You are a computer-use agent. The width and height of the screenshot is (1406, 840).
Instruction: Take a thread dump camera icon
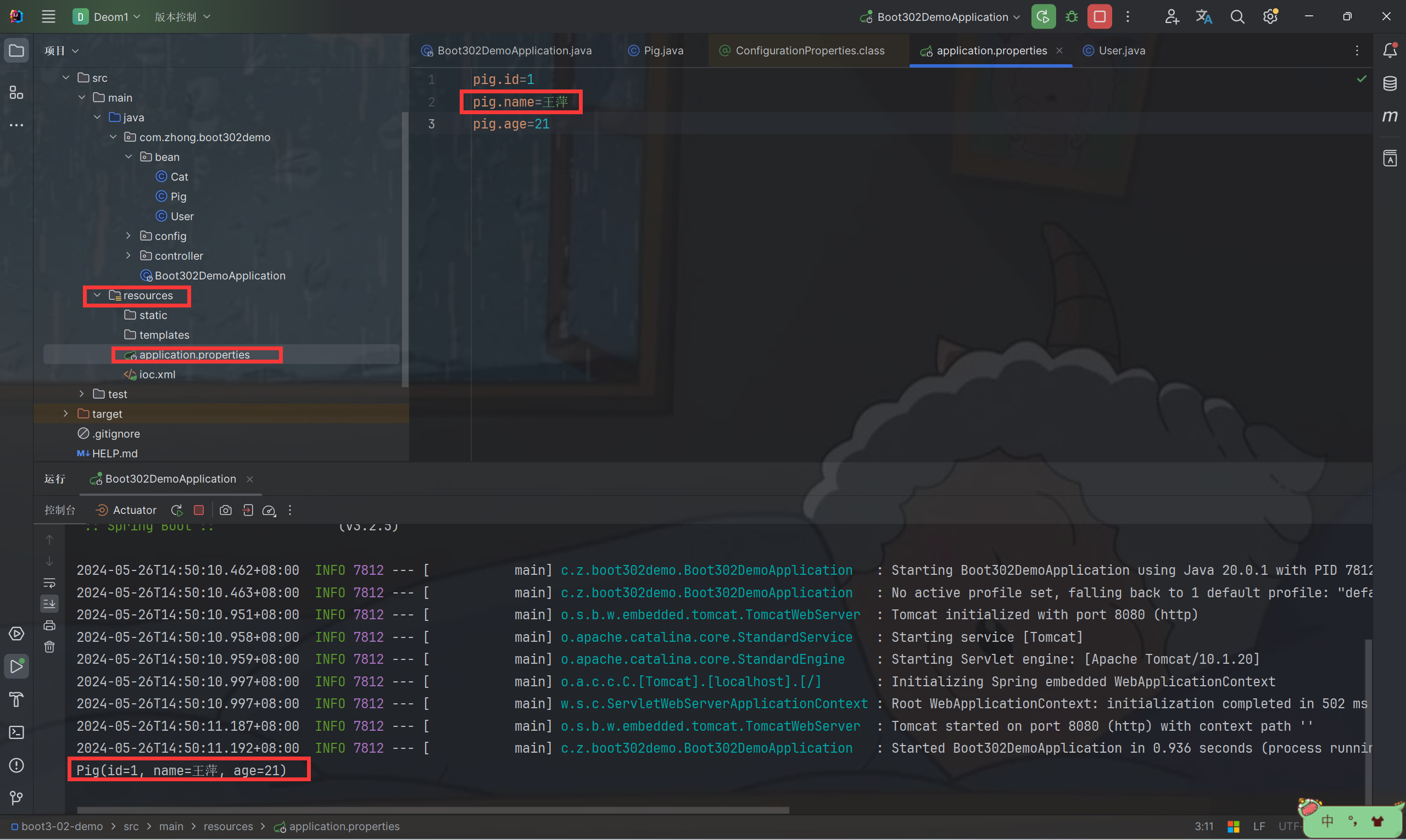225,510
